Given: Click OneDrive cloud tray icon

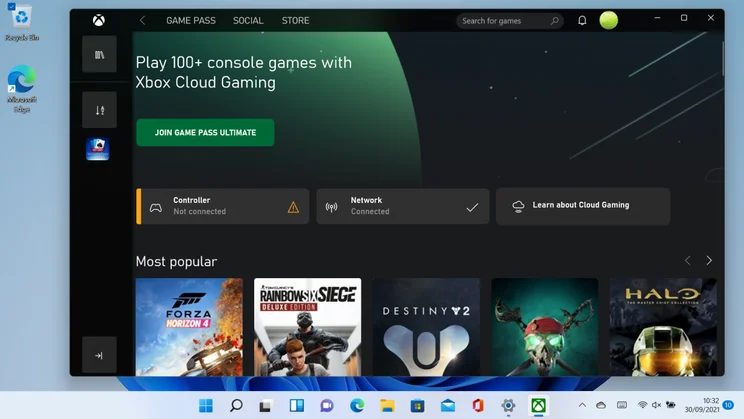Looking at the screenshot, I should click(601, 405).
